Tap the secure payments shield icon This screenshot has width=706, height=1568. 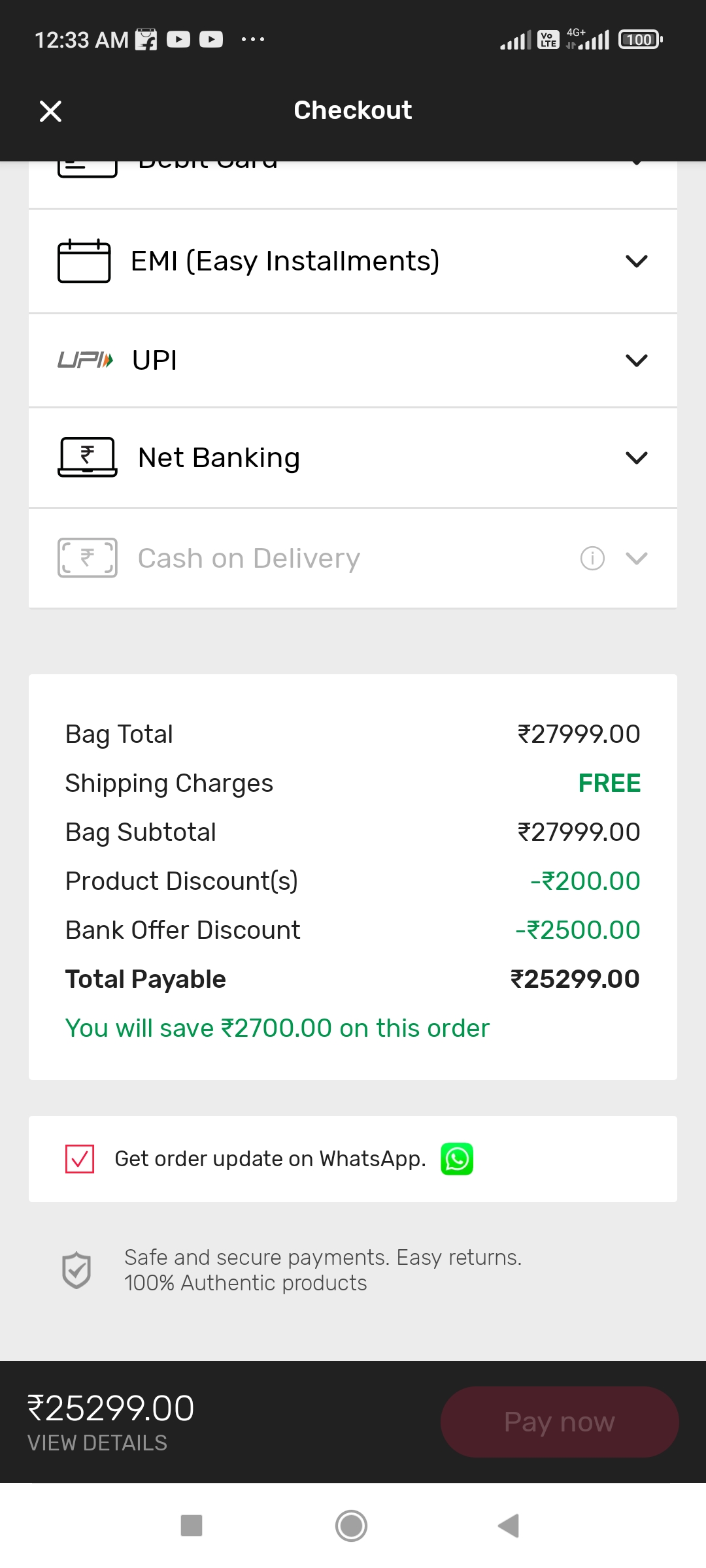(76, 1270)
